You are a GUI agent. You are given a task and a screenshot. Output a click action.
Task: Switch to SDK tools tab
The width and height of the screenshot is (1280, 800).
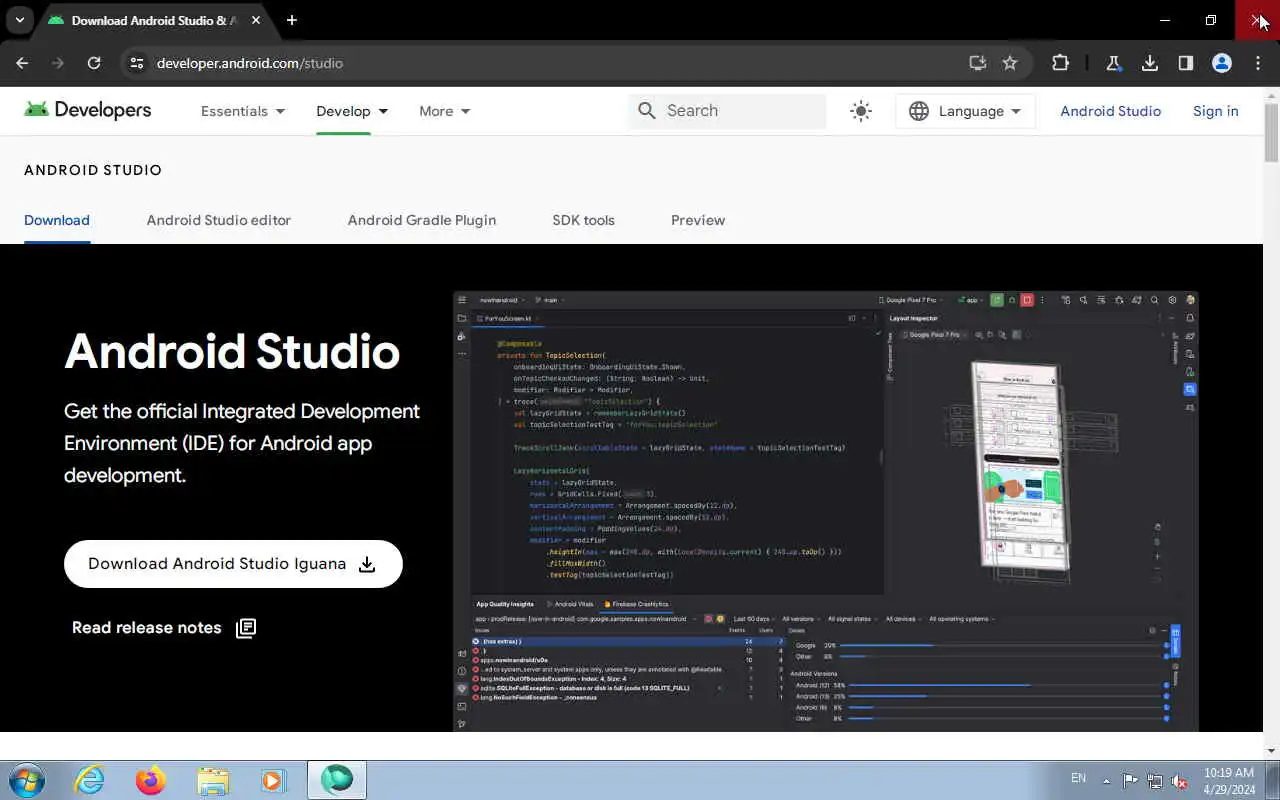583,220
